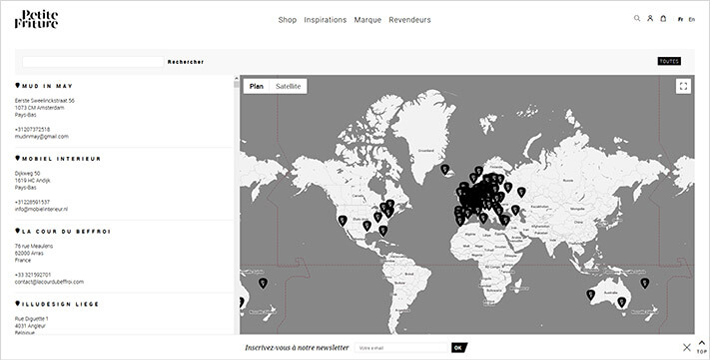
Task: Click the TOUTES filter button
Action: [x=669, y=61]
